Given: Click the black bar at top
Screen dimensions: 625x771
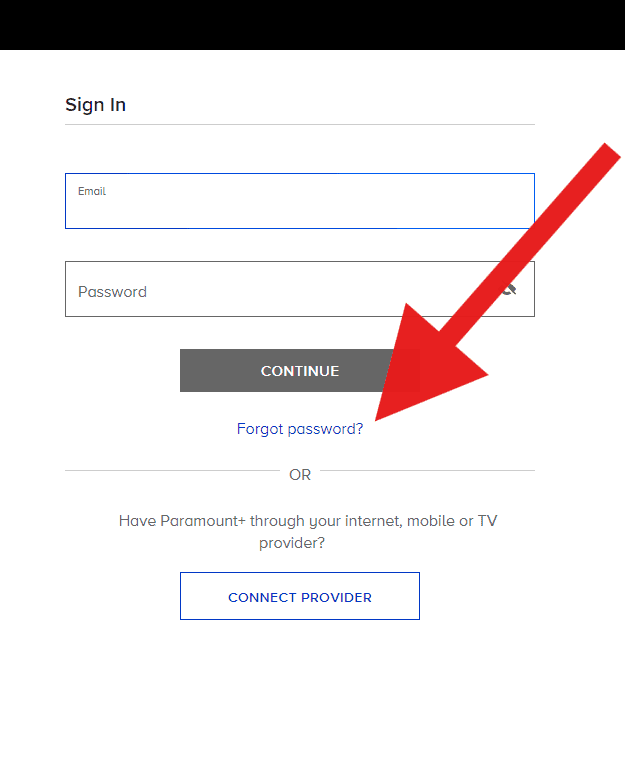Looking at the screenshot, I should tap(312, 24).
